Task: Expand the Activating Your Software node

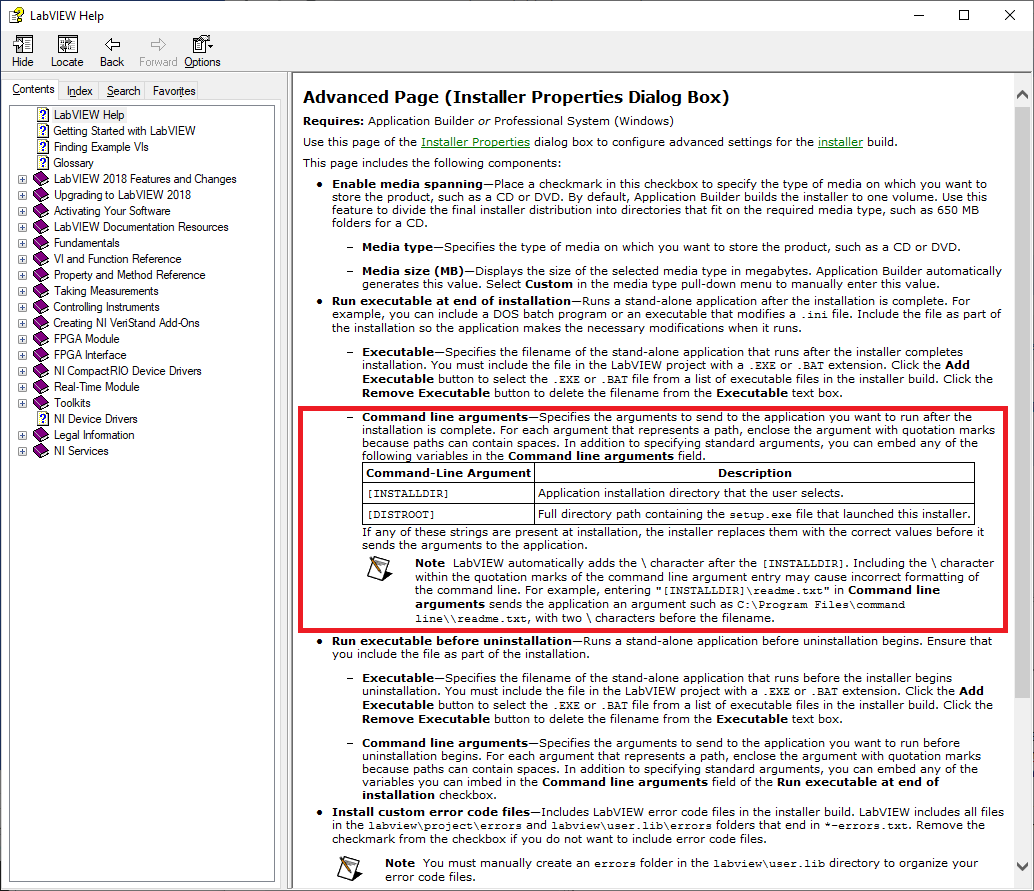Action: (22, 212)
